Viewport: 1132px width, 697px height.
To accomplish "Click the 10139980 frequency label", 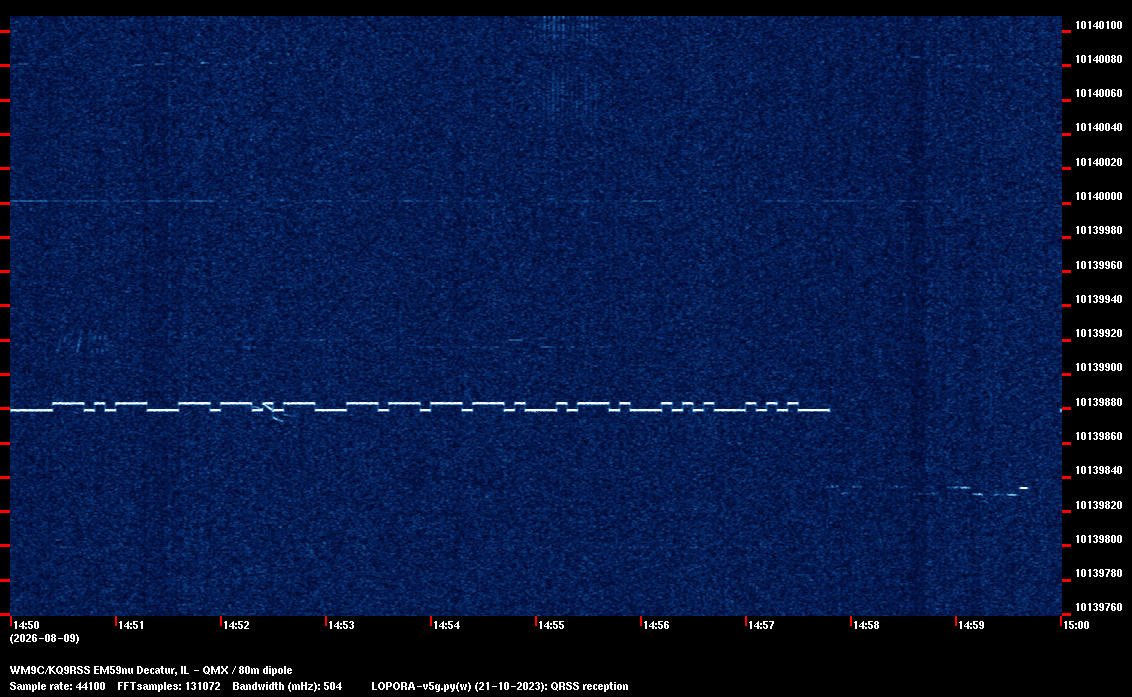I will click(x=1098, y=230).
